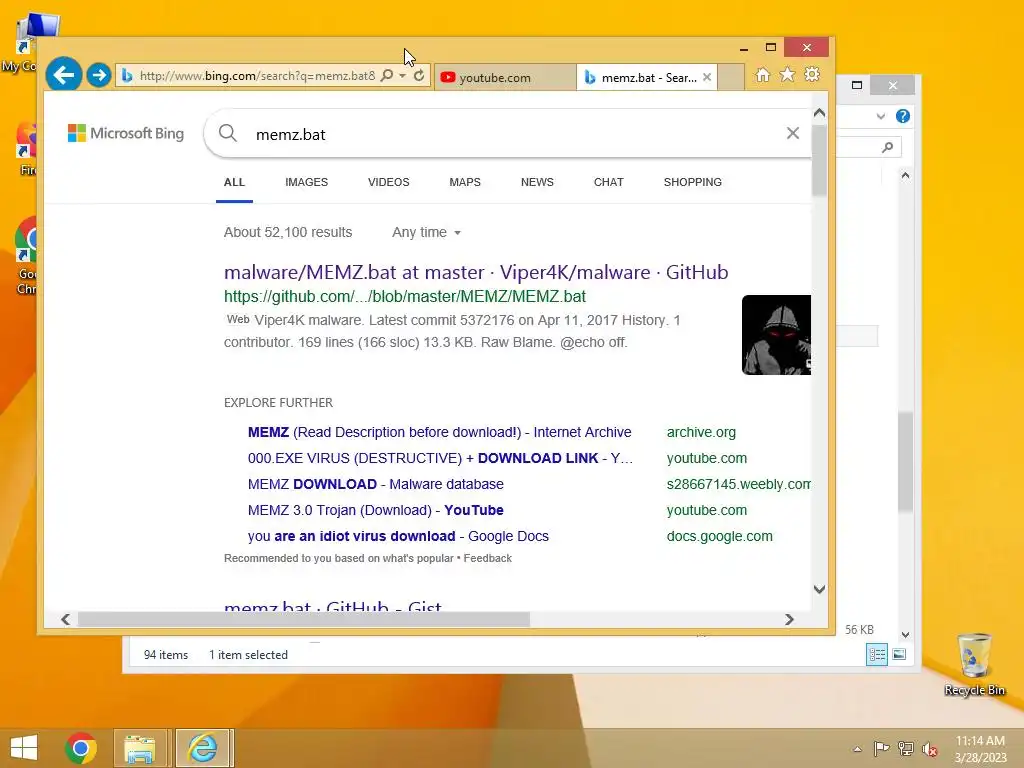1024x768 pixels.
Task: Click the Feedback link
Action: pyautogui.click(x=488, y=558)
